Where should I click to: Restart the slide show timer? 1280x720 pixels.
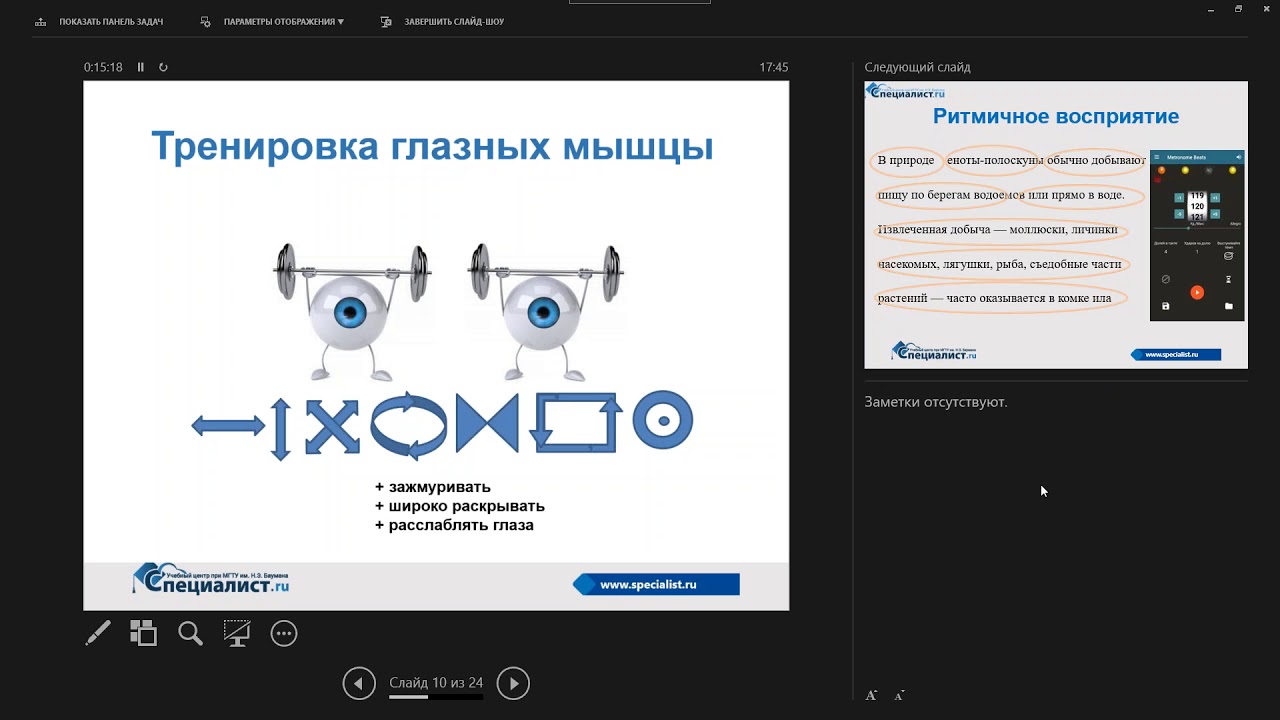tap(163, 67)
